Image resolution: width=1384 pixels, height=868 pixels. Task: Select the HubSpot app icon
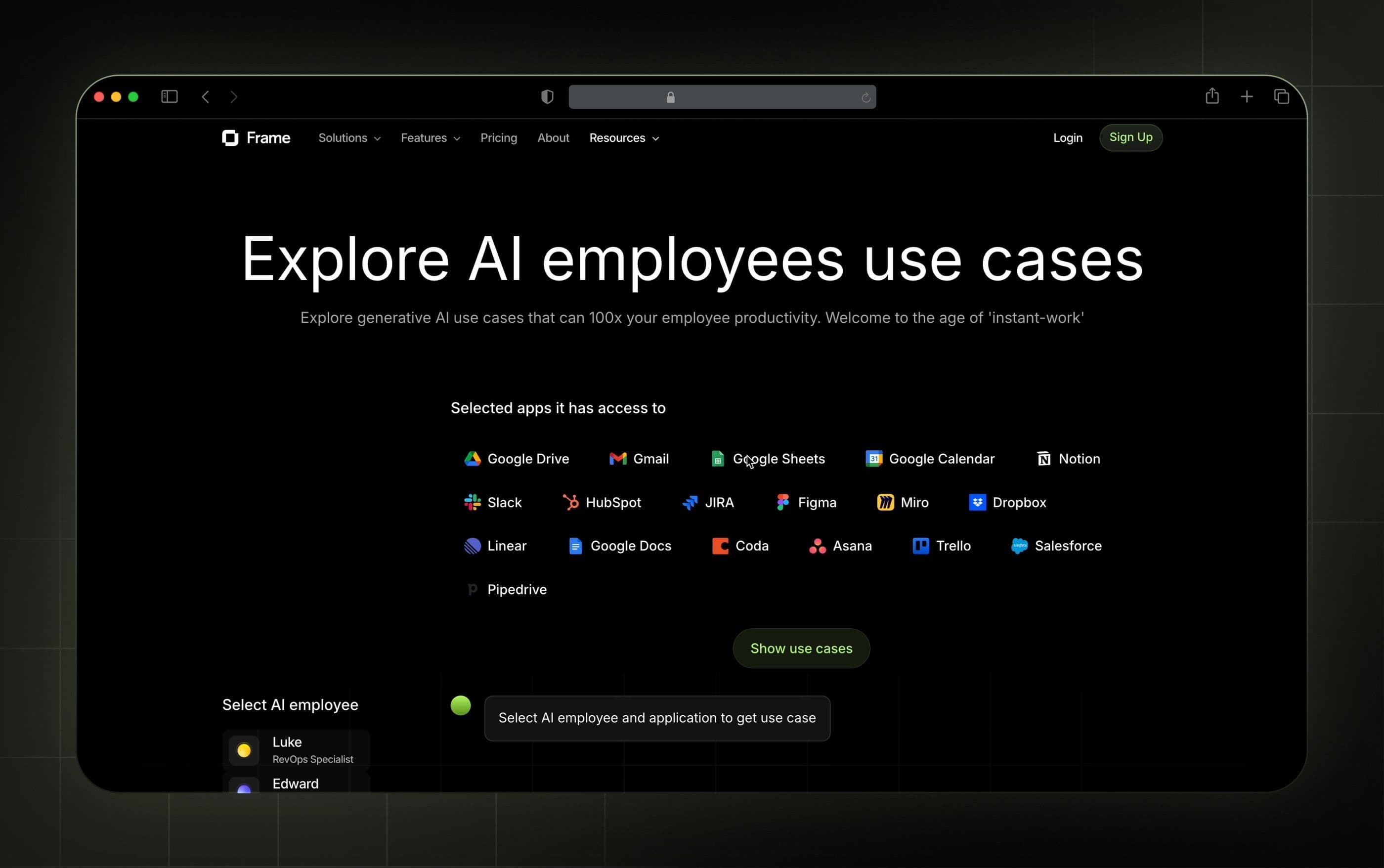(570, 502)
